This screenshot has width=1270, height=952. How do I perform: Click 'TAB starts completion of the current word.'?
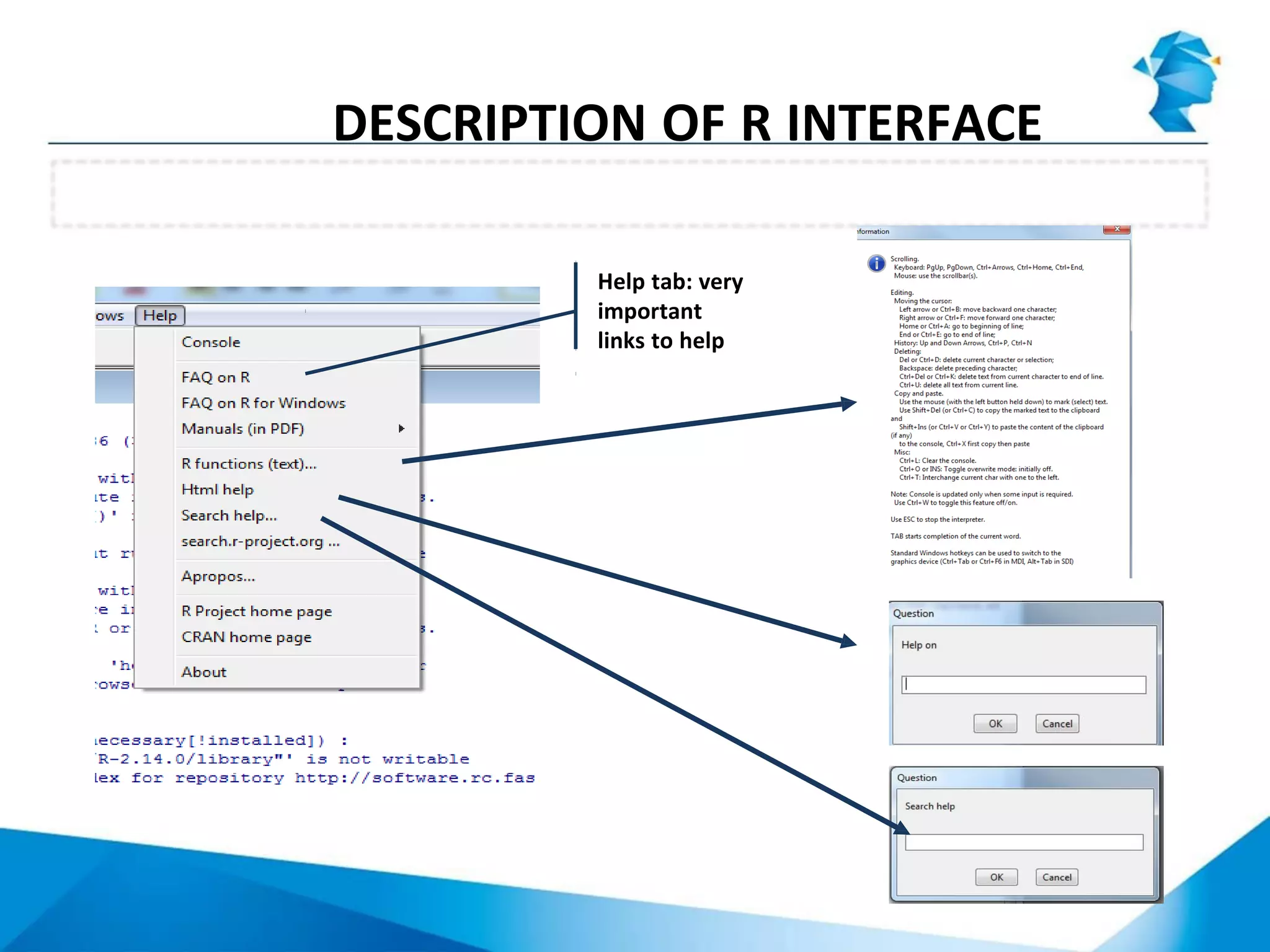956,536
